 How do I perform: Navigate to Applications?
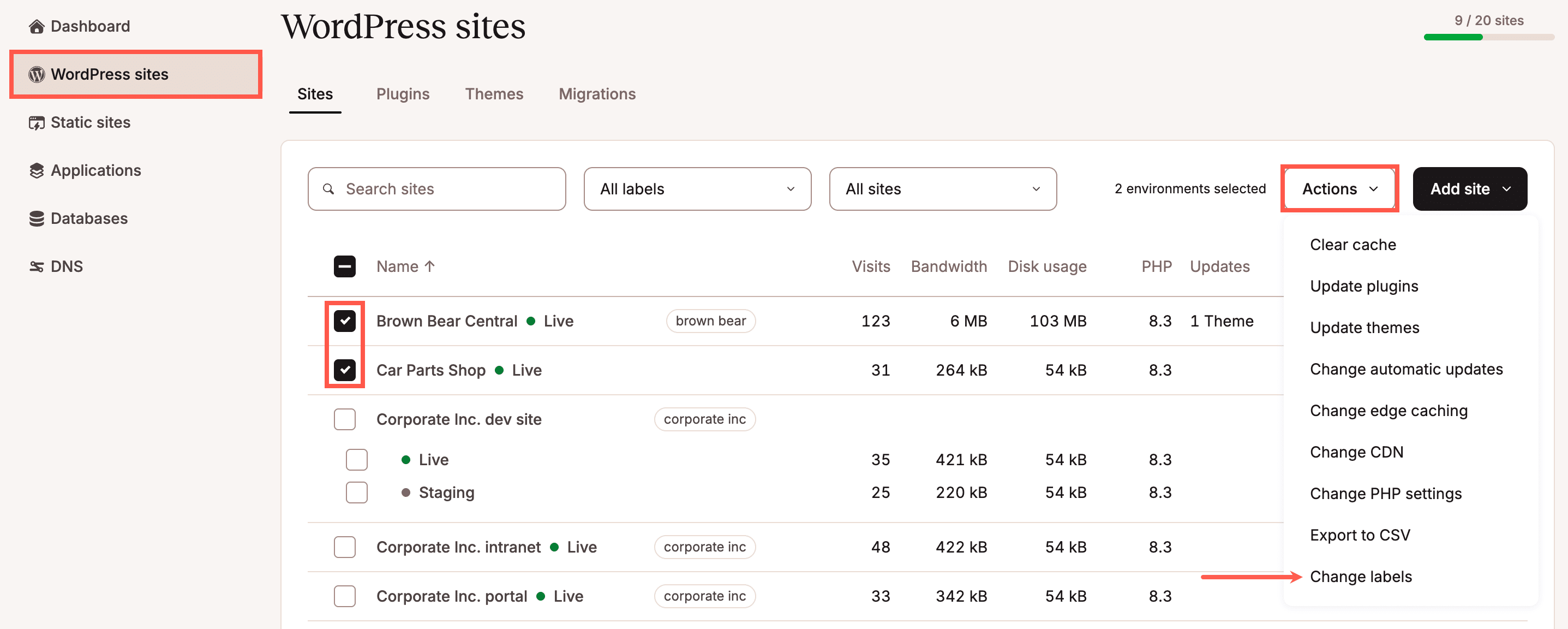tap(95, 170)
